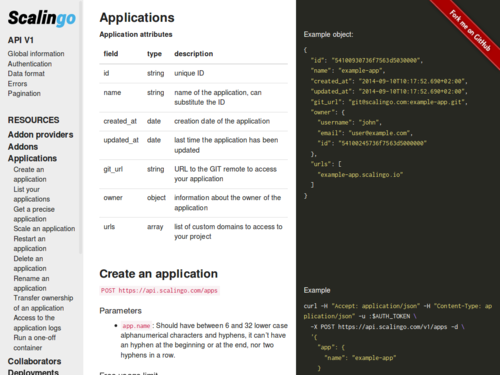Open the Fork me on GitHub ribbon
500x375 pixels.
click(470, 30)
